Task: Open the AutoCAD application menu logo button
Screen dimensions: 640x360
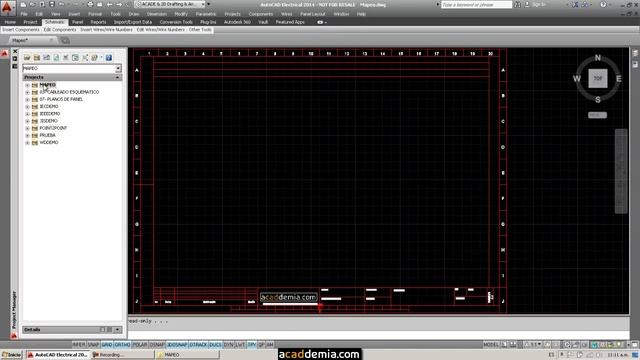Action: 8,7
